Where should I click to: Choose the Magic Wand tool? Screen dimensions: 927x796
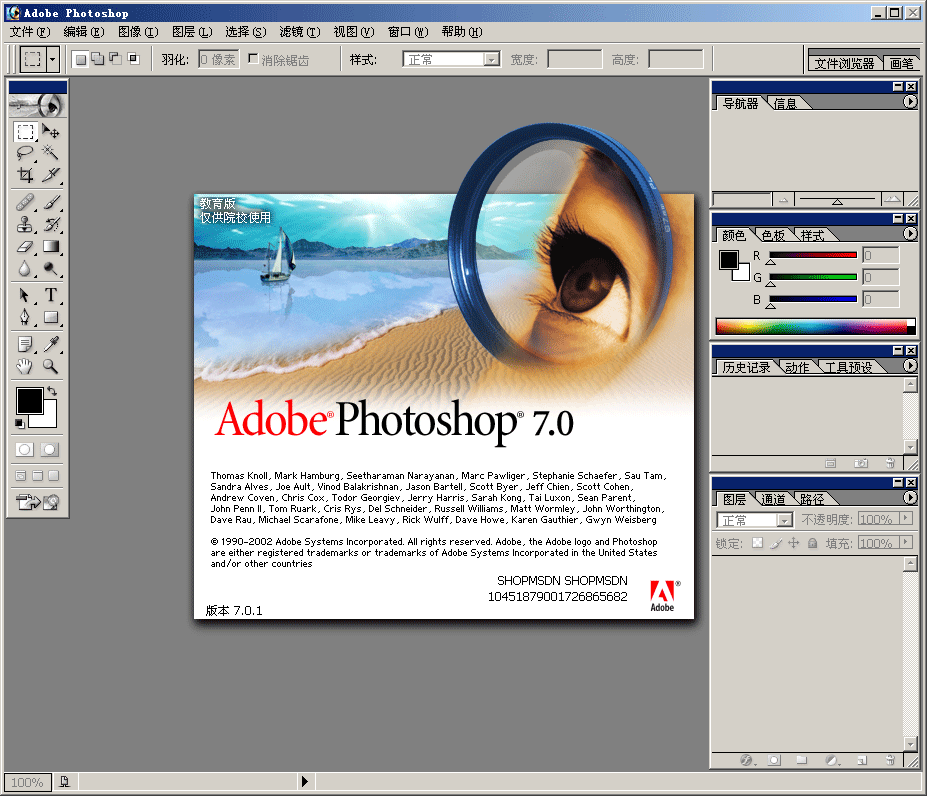coord(51,153)
